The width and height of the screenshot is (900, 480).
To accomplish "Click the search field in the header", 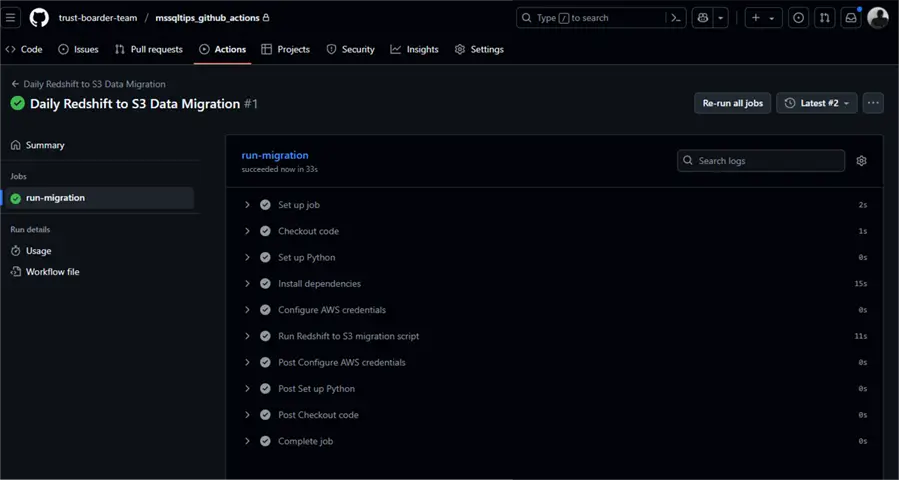I will [x=601, y=18].
